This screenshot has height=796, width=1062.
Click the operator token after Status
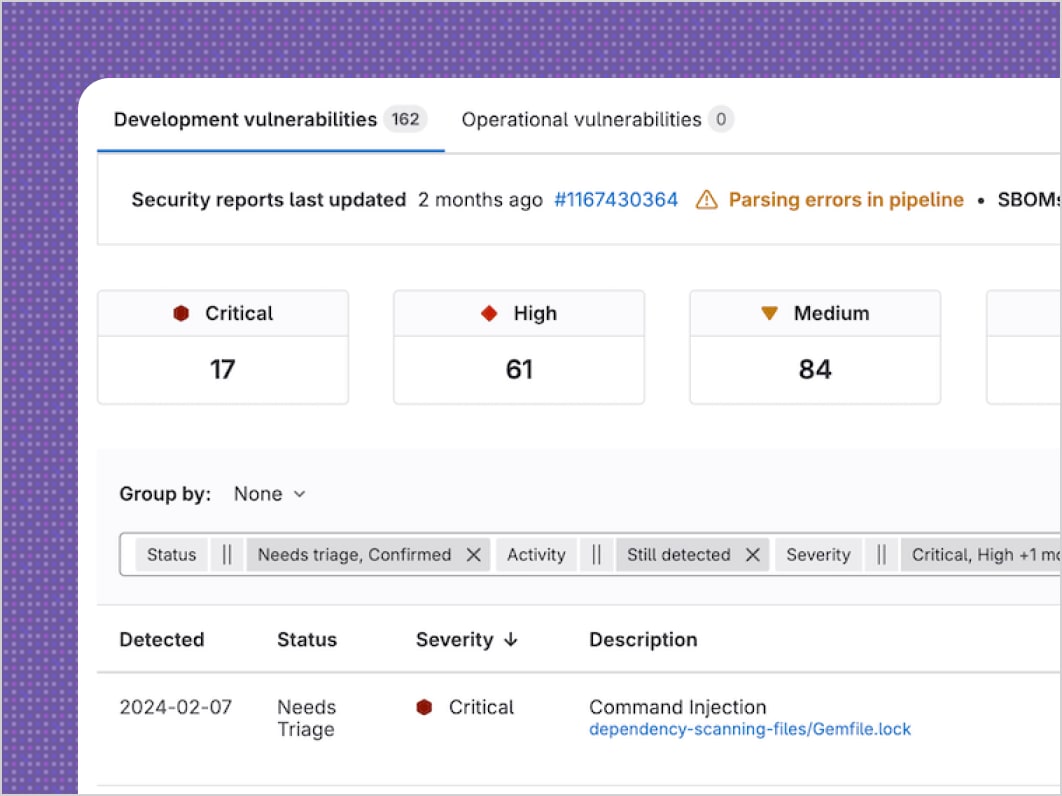tap(227, 555)
